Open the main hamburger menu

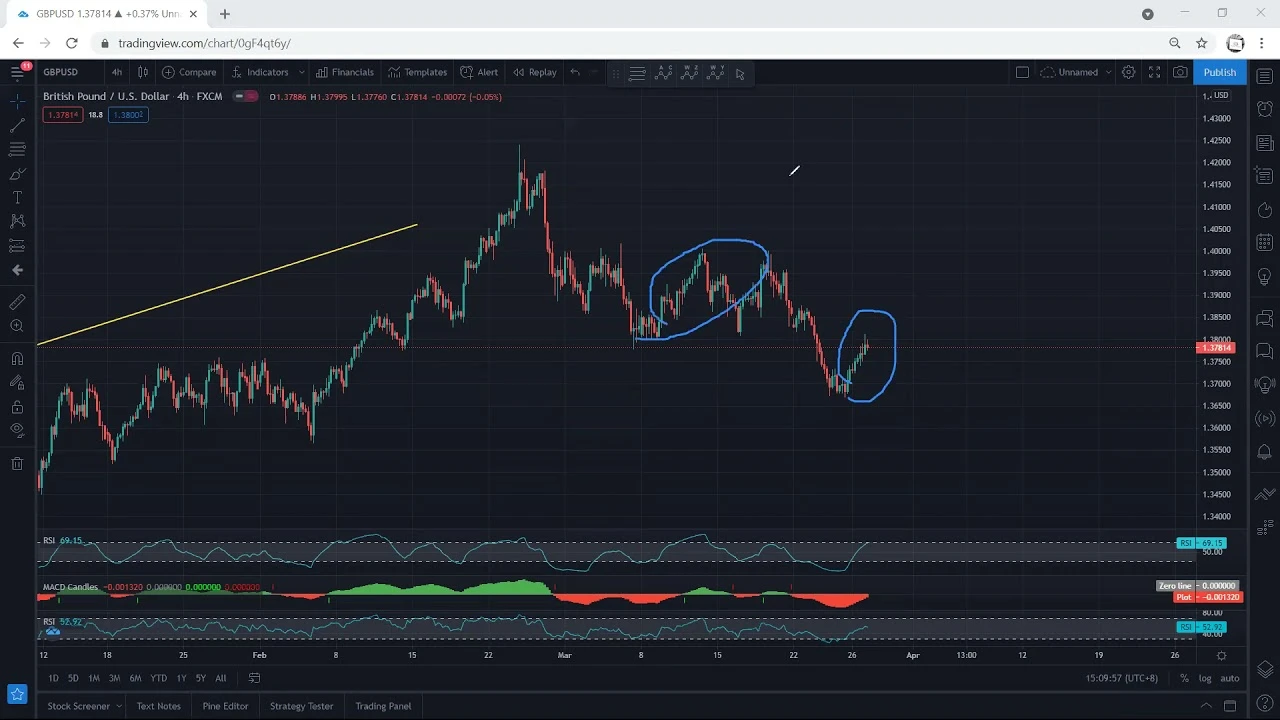pos(17,72)
